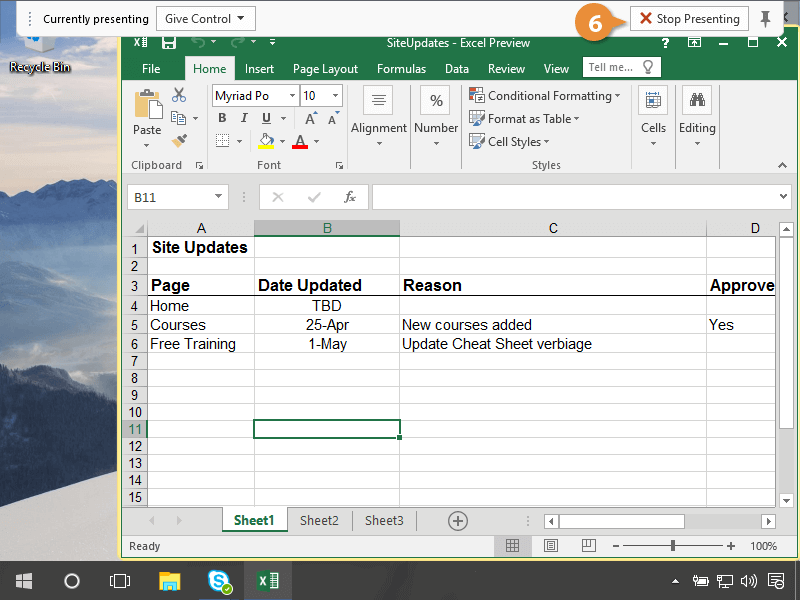Switch to Page Layout view icon

550,546
